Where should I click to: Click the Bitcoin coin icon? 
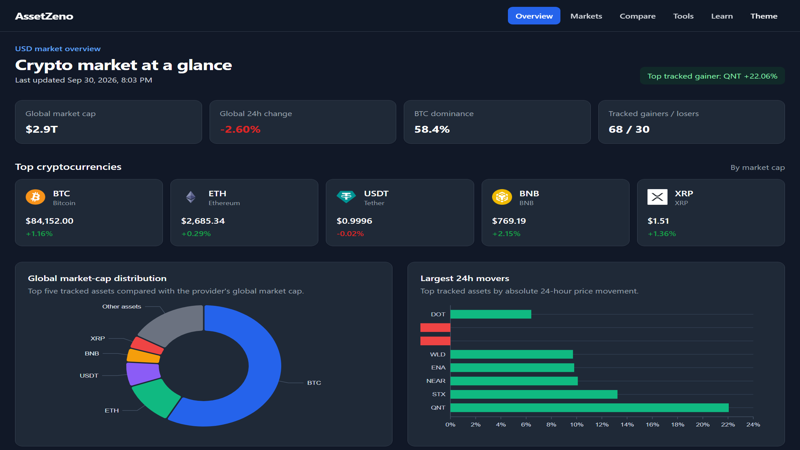click(35, 197)
